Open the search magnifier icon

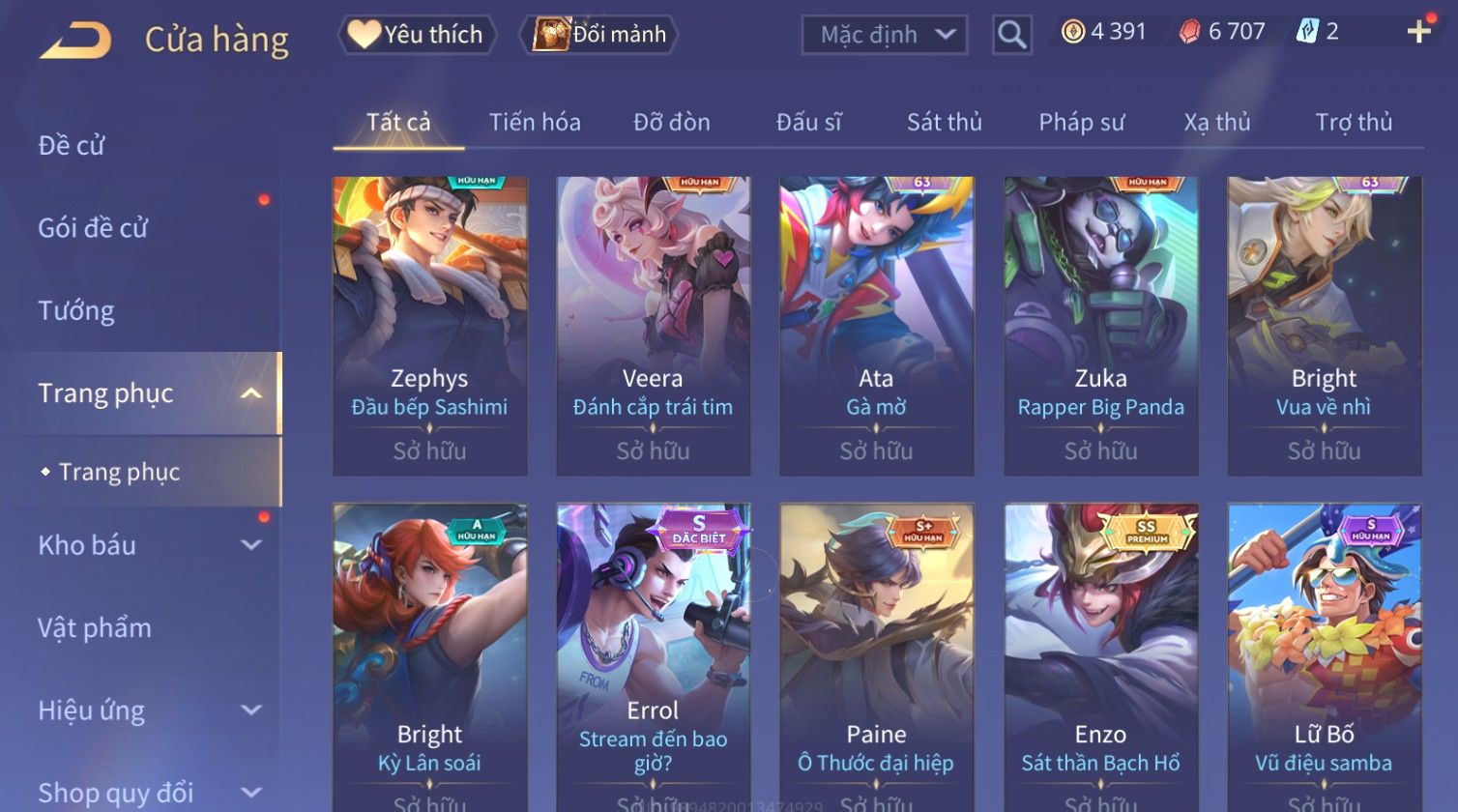click(x=1012, y=35)
